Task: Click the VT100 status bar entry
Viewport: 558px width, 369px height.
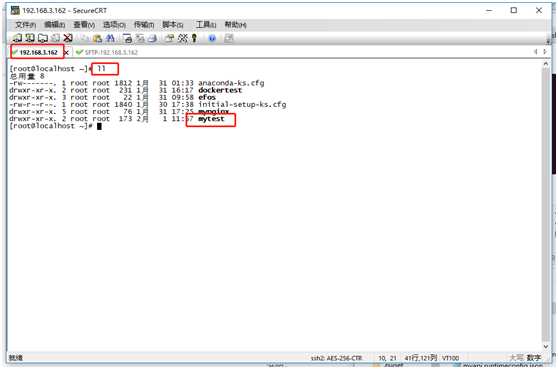Action: click(451, 358)
